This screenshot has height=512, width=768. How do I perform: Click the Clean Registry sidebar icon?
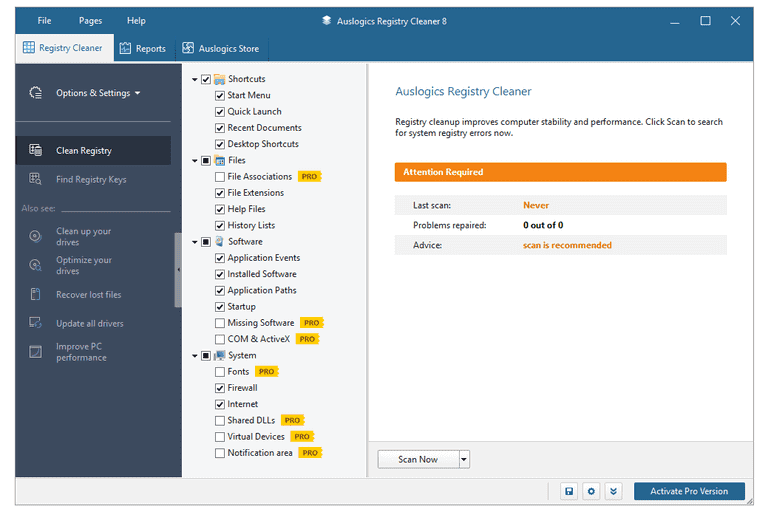pyautogui.click(x=36, y=151)
